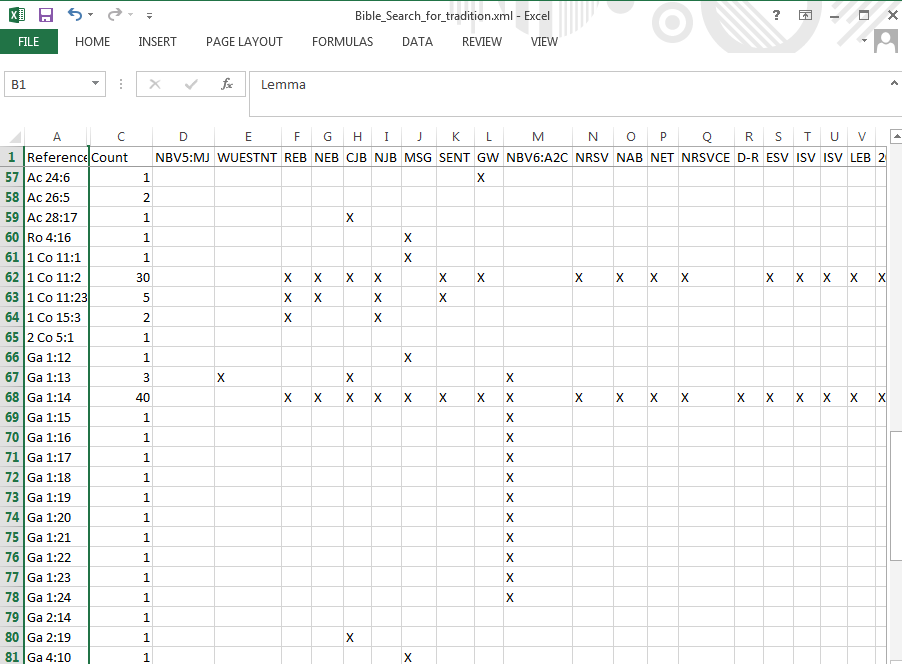
Task: Select the cell Ga 1:13
Action: [x=56, y=377]
